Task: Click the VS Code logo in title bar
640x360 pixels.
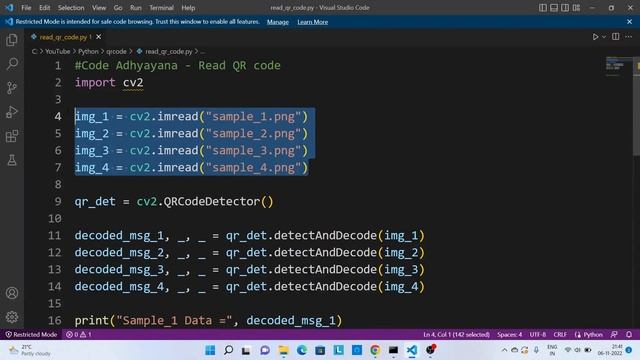Action: click(x=9, y=8)
